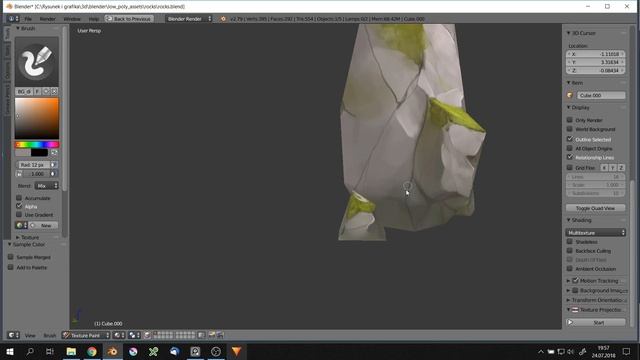Enable the Accumulate checkbox
This screenshot has height=360, width=640.
pos(19,198)
